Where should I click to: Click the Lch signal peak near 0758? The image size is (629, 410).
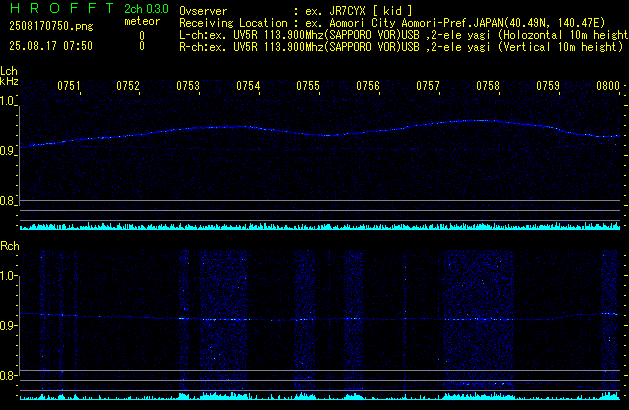[x=477, y=120]
